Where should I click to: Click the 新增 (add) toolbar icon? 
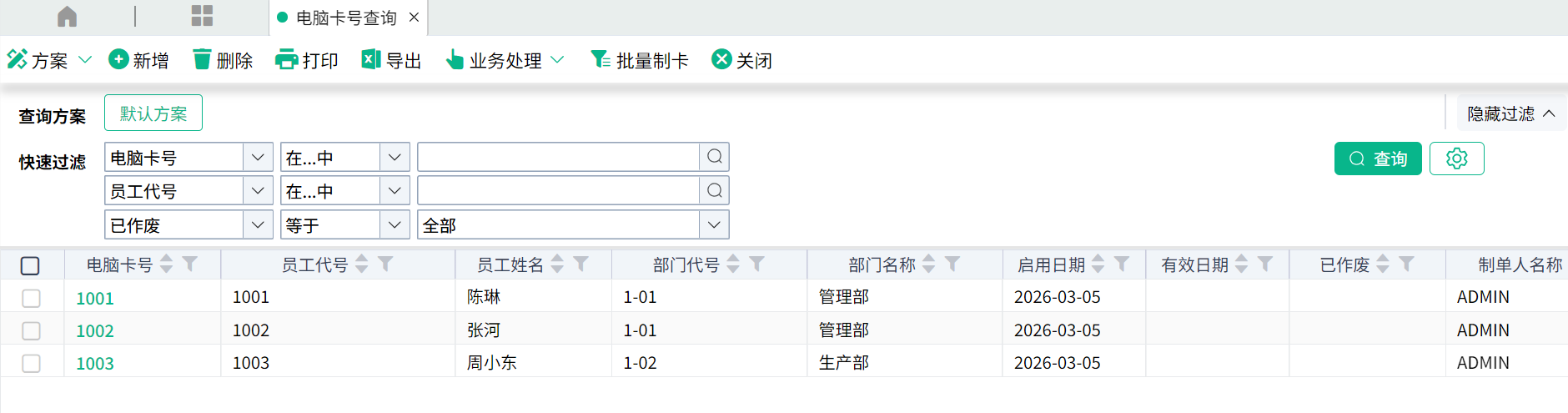(x=119, y=59)
